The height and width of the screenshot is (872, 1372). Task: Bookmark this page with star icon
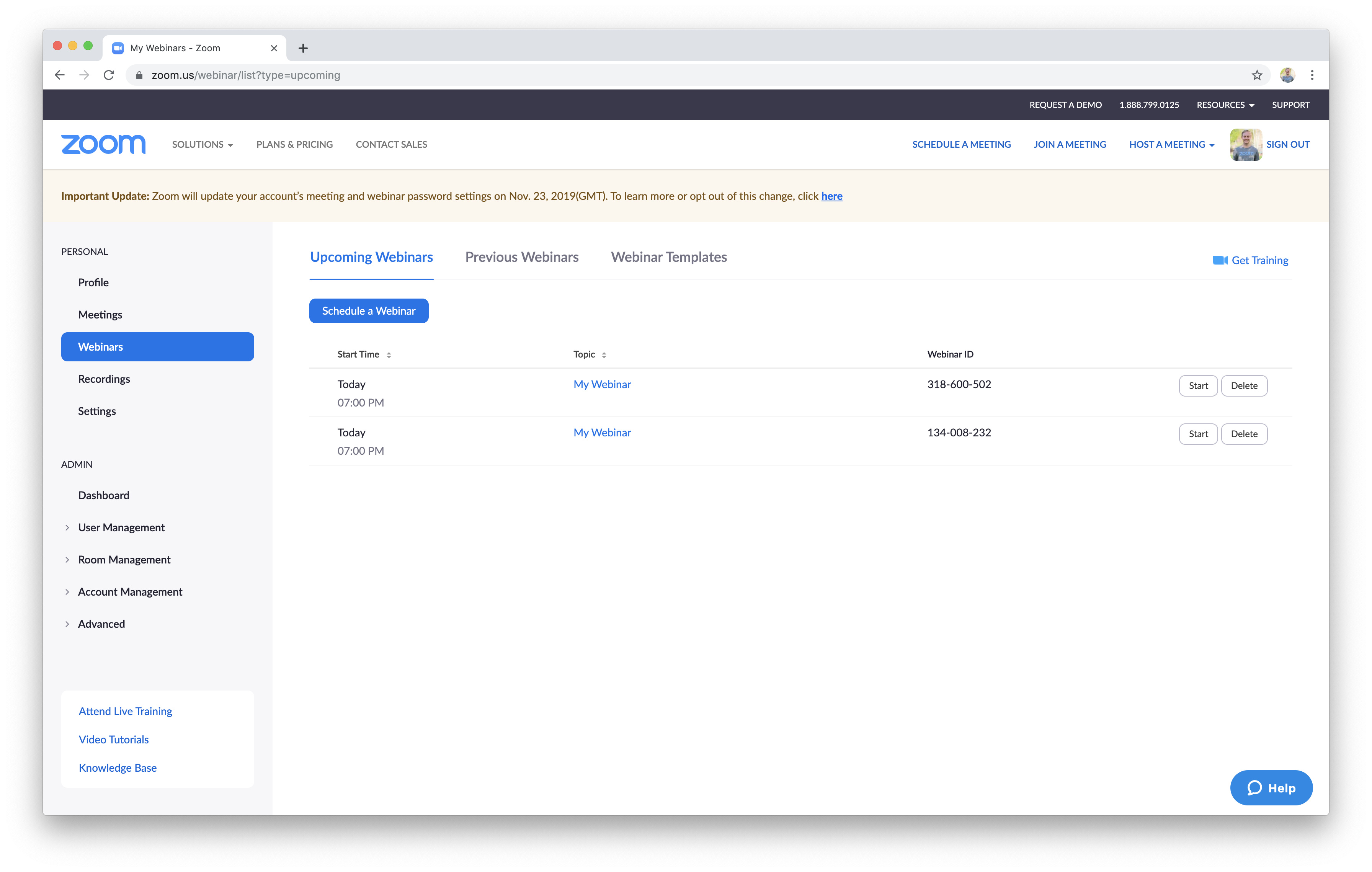point(1257,75)
